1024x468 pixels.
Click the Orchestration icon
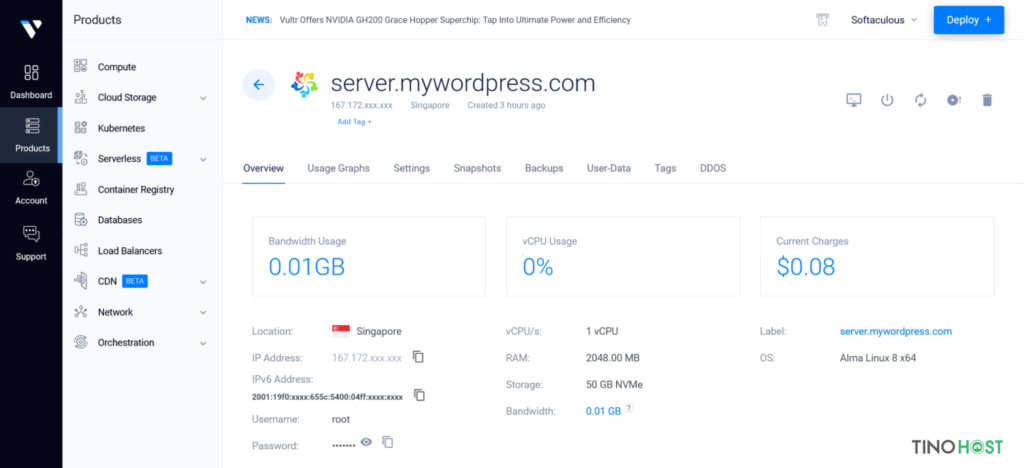click(x=80, y=342)
